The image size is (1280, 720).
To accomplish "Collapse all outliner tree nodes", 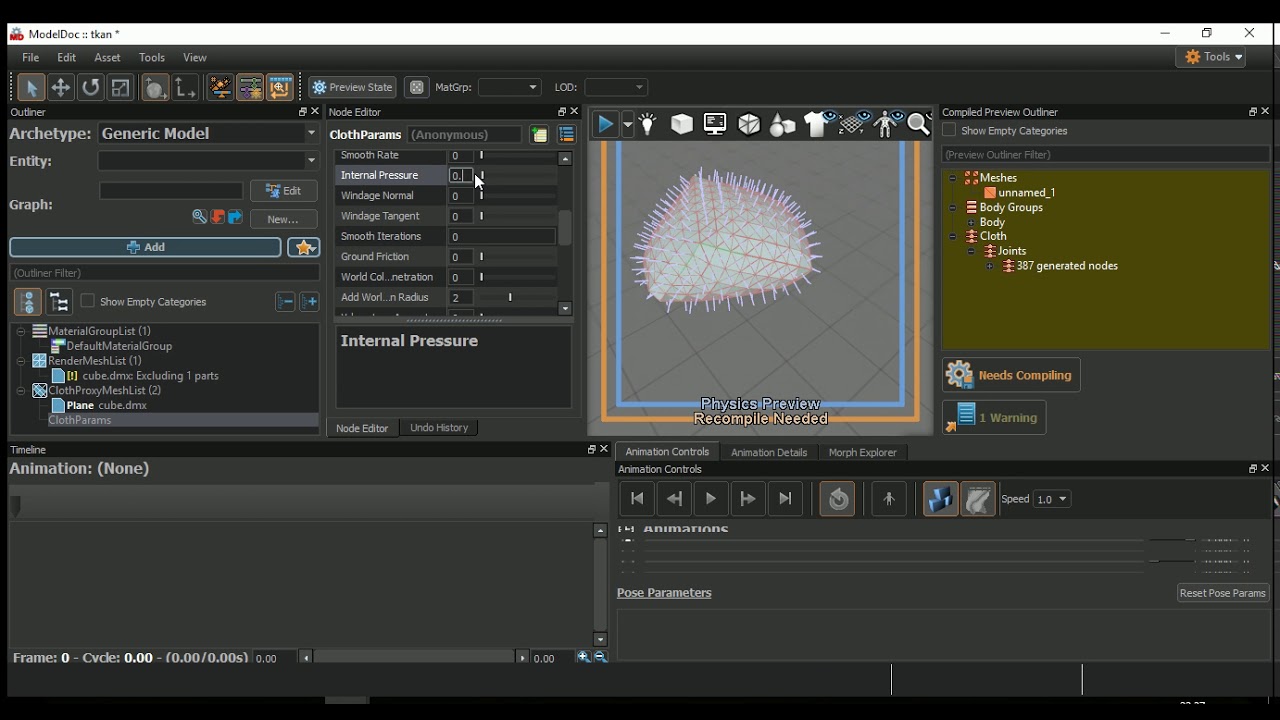I will pos(285,302).
